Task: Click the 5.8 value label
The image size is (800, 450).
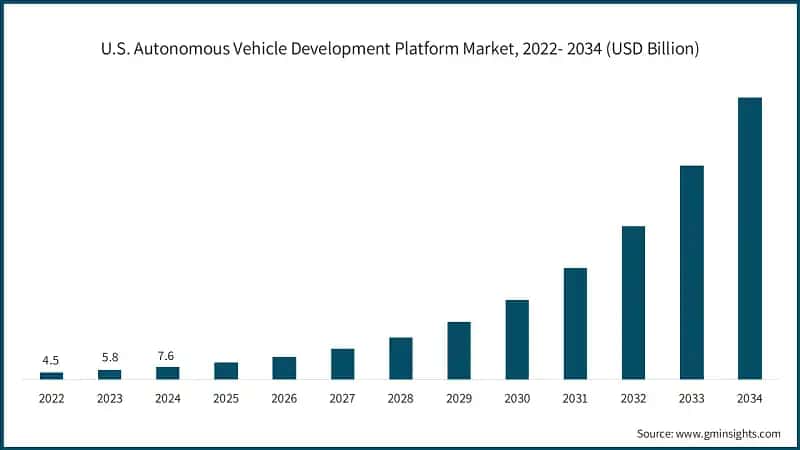Action: pos(110,358)
